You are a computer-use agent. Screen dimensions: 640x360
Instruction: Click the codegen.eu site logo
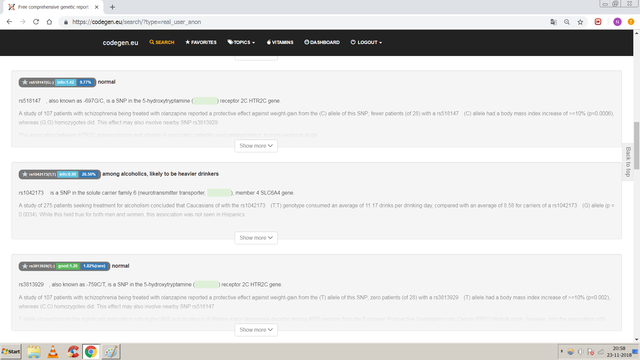(120, 43)
